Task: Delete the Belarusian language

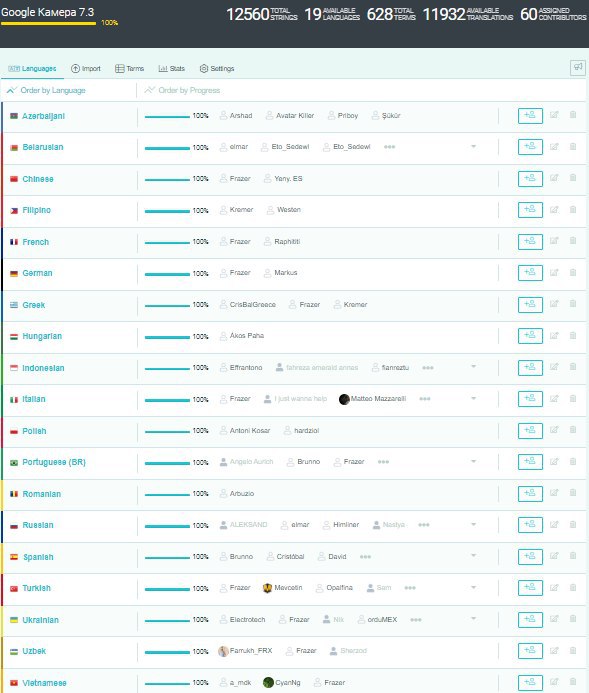Action: 573,146
